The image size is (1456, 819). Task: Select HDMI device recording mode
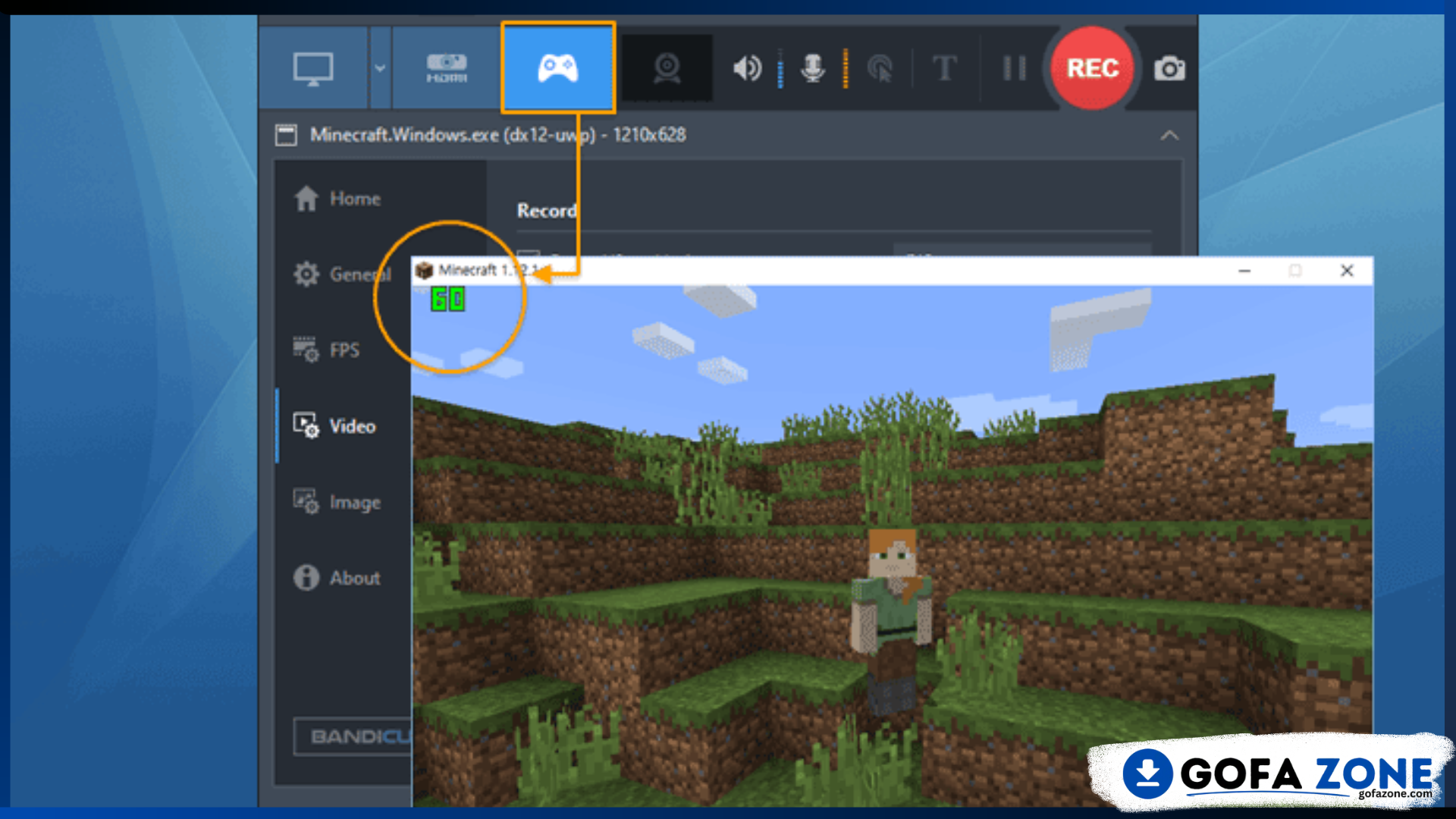(x=446, y=68)
